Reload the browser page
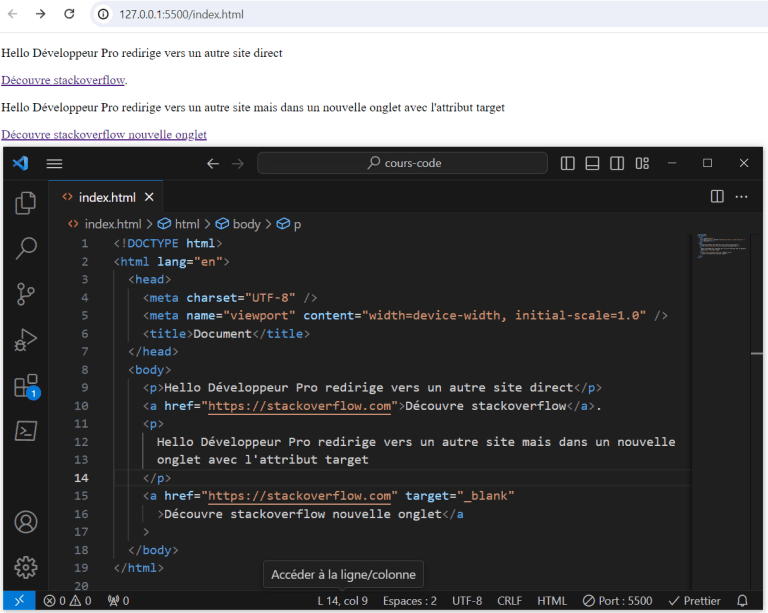 coord(69,14)
